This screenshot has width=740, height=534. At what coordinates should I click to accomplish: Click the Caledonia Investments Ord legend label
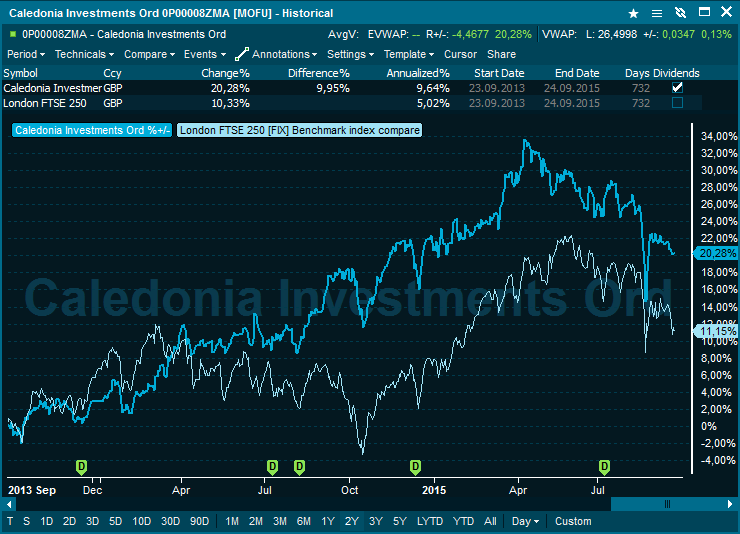92,130
